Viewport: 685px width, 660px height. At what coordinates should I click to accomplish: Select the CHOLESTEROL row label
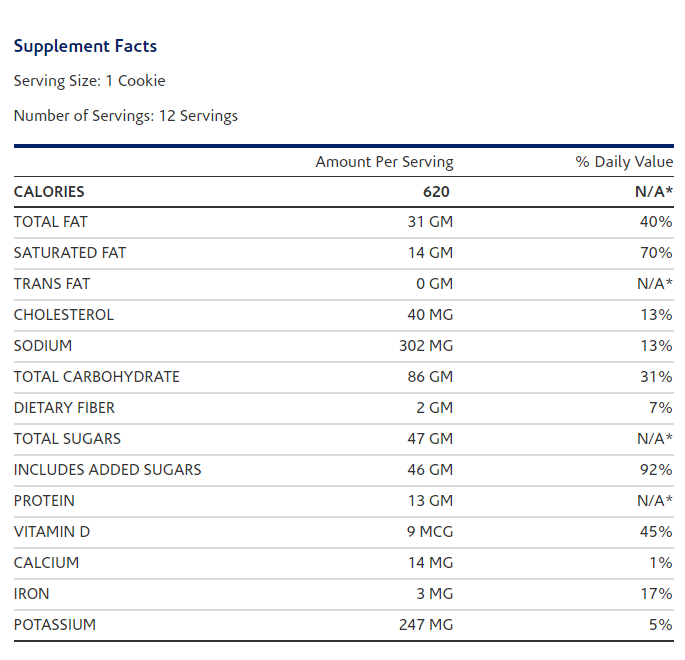64,315
